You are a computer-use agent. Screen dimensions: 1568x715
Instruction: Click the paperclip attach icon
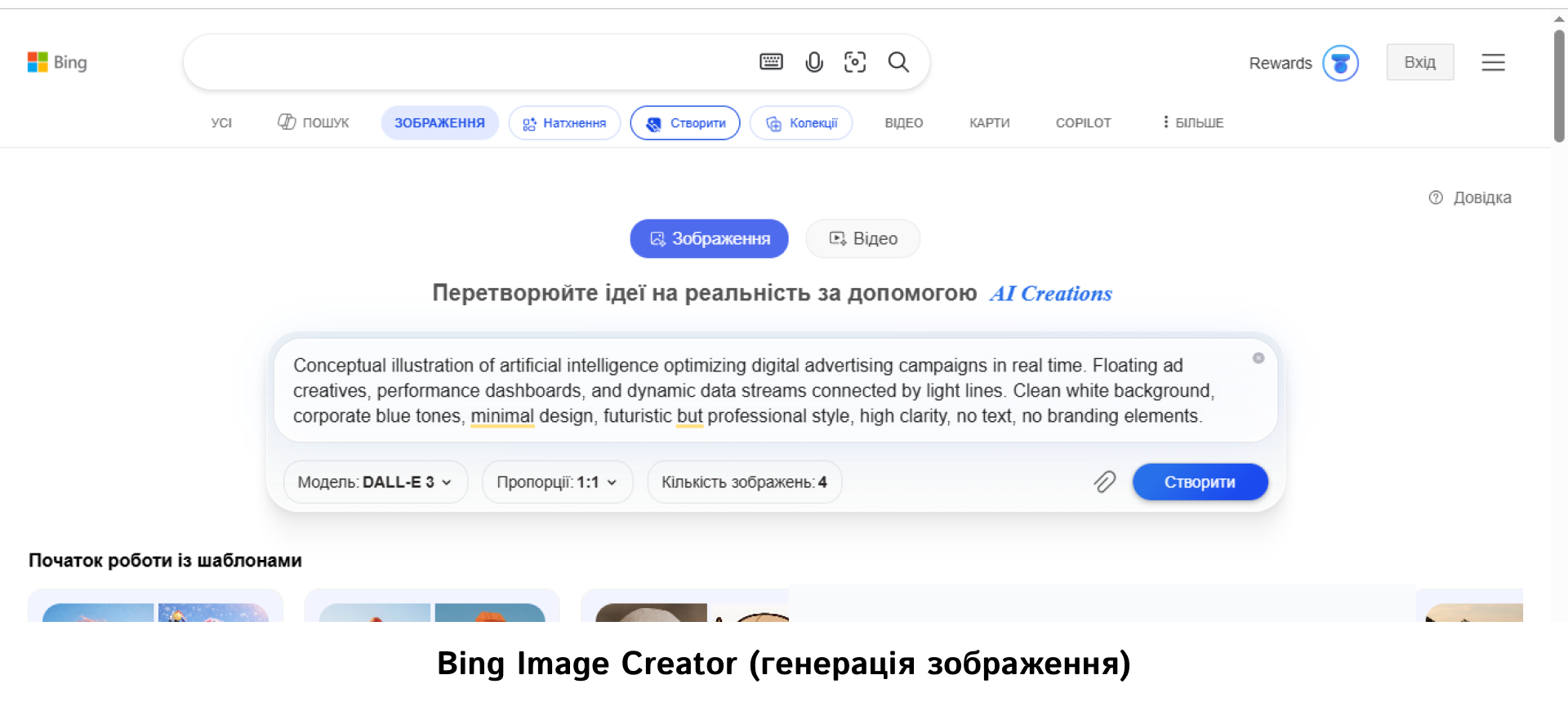[1104, 482]
